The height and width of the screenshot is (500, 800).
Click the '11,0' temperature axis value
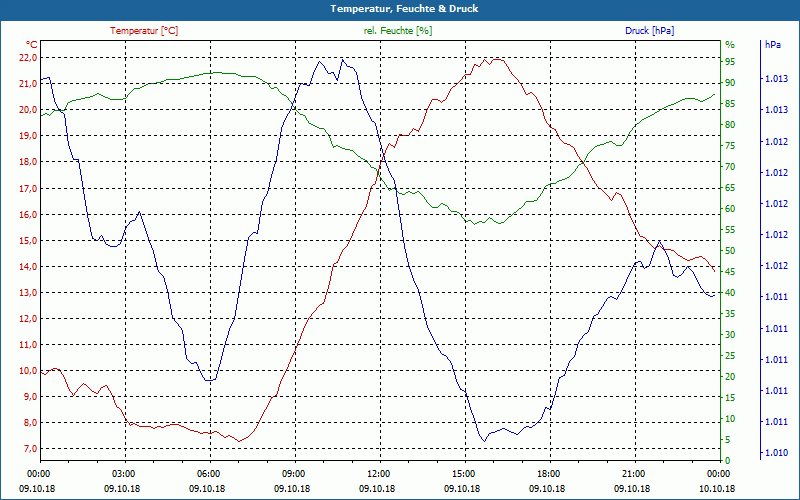28,345
